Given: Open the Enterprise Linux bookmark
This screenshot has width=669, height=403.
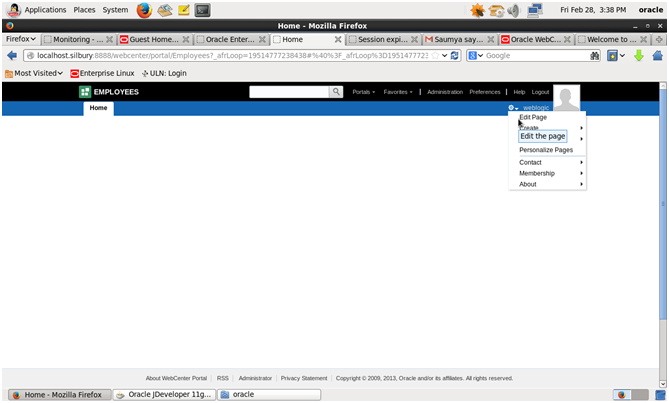Looking at the screenshot, I should click(x=102, y=73).
